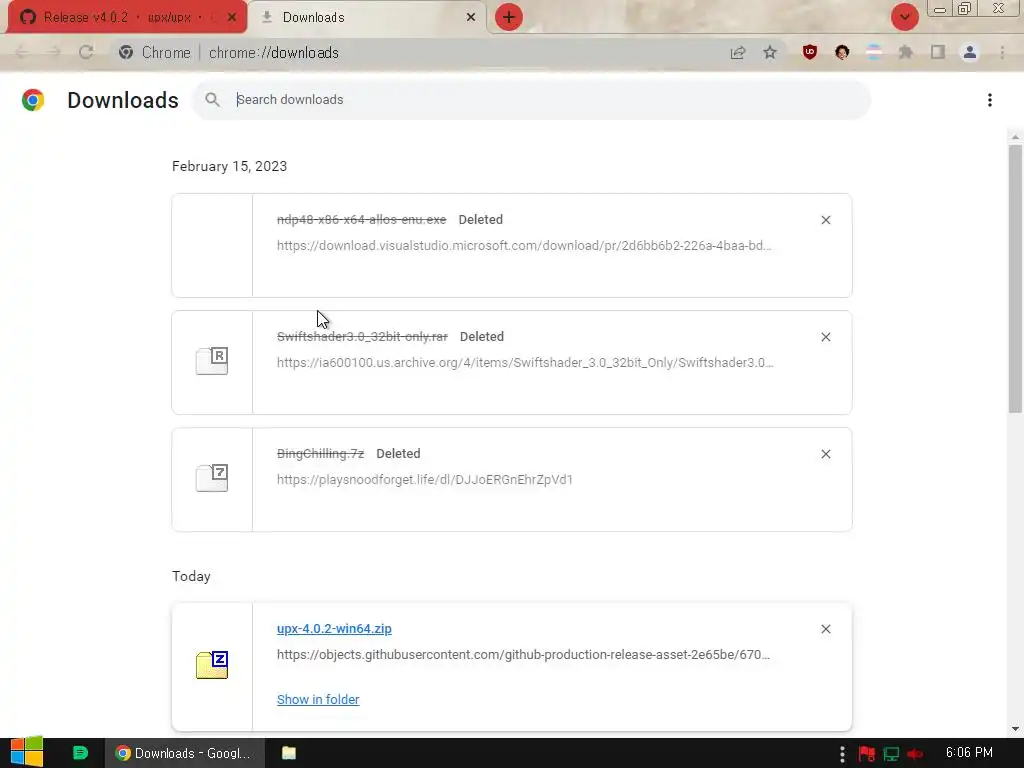
Task: Click the scrollbar down arrow
Action: coord(1015,729)
